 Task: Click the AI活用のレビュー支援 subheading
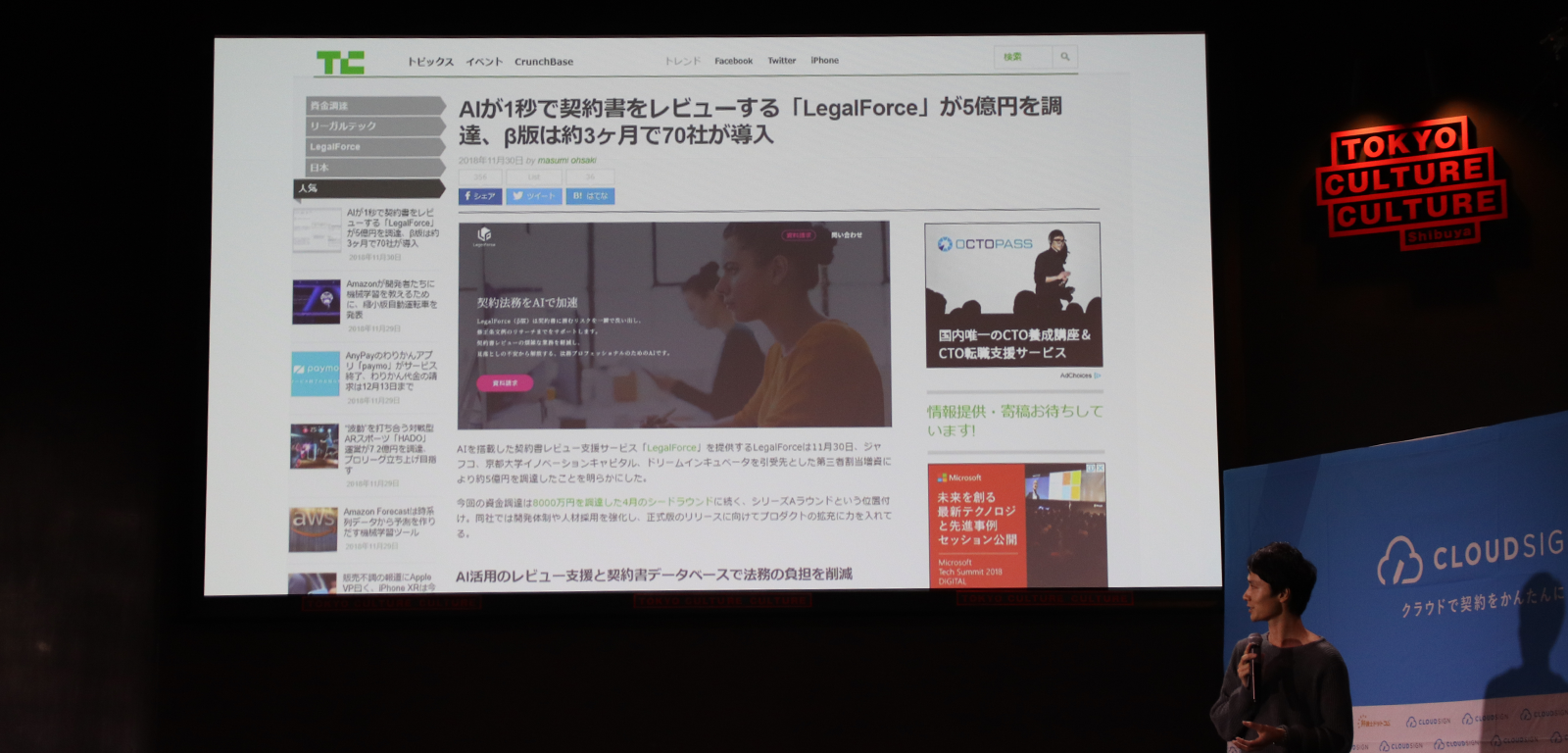tap(654, 575)
